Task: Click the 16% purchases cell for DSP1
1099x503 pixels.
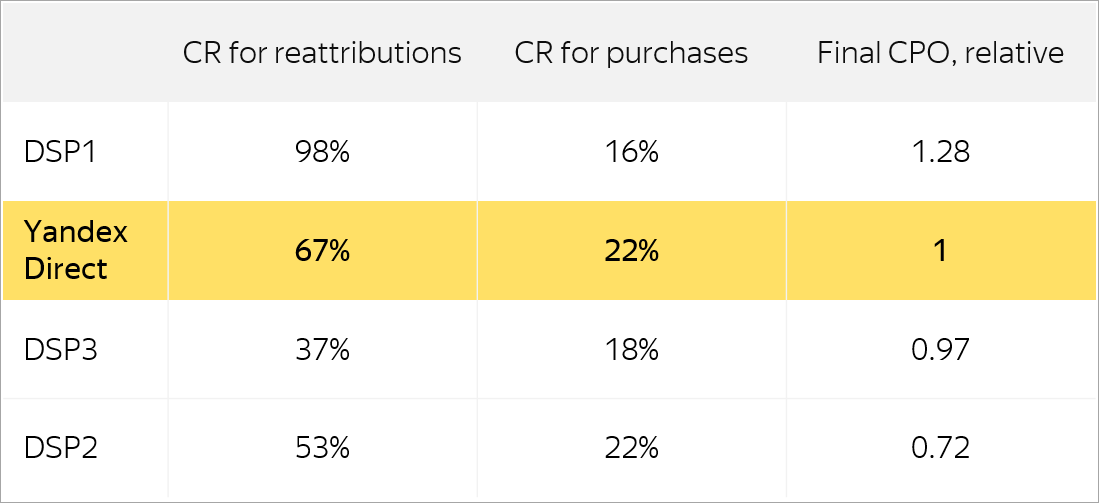Action: click(x=632, y=152)
